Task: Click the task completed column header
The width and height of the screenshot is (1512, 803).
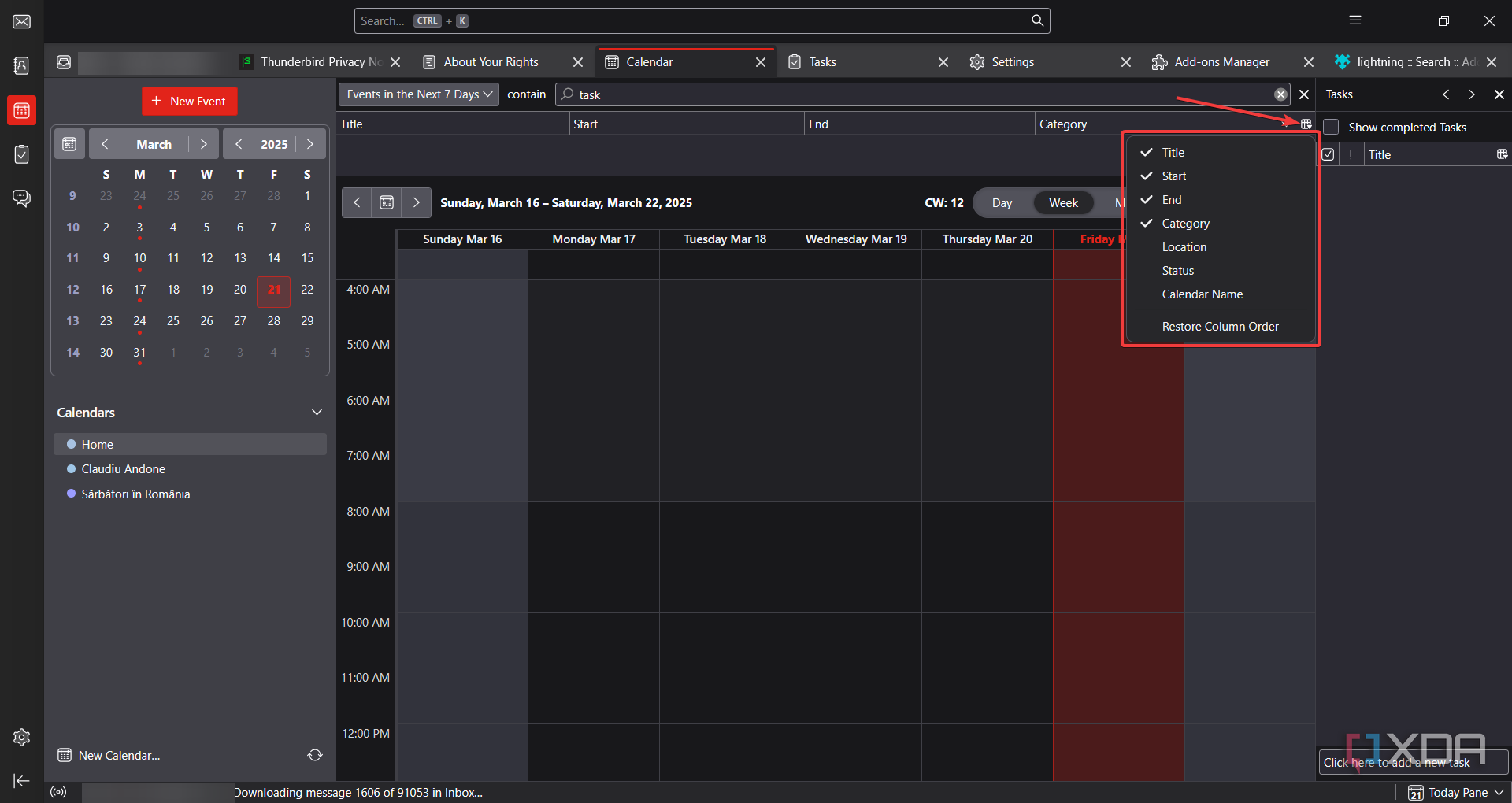Action: 1328,154
